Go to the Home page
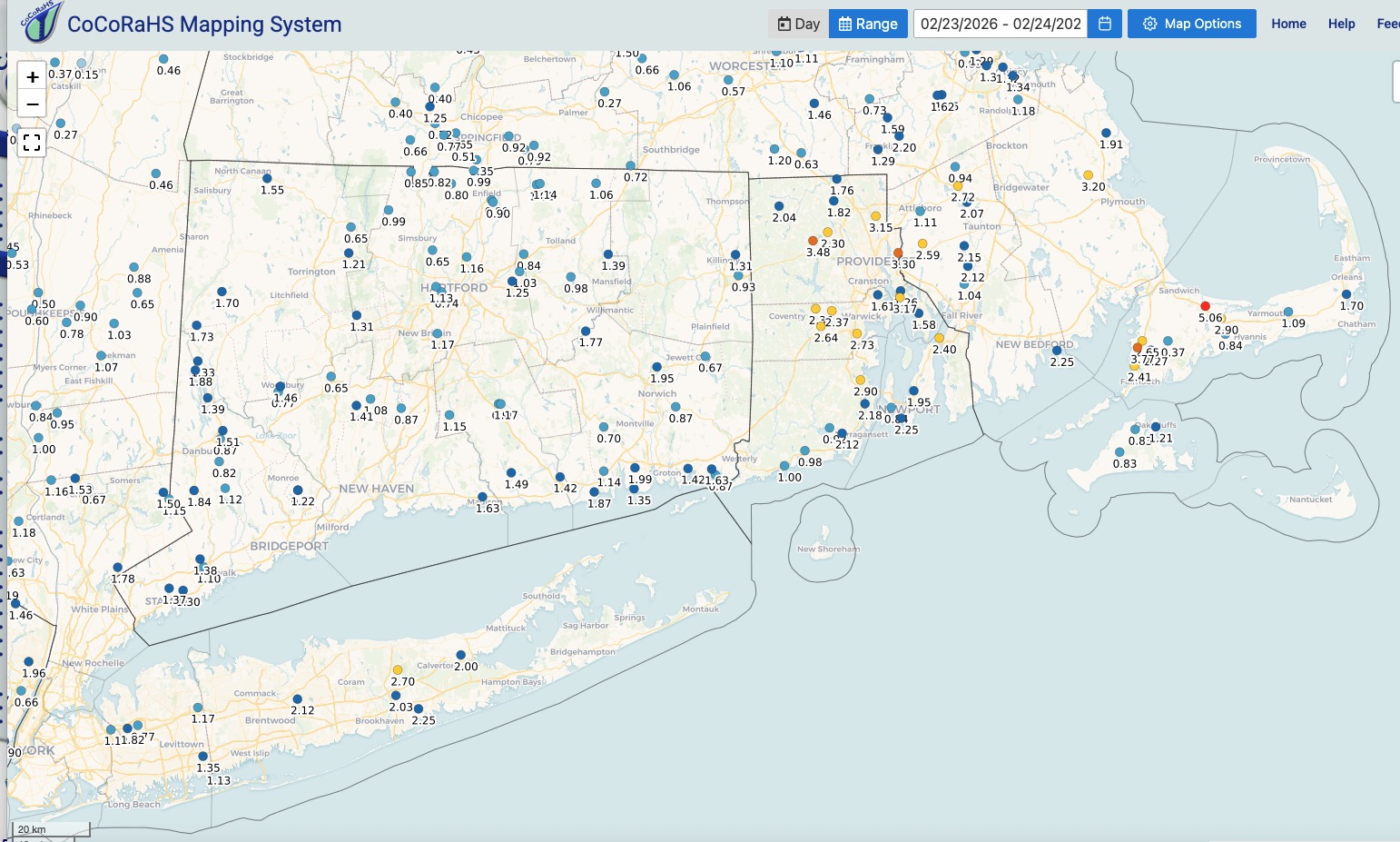The image size is (1400, 842). coord(1288,24)
